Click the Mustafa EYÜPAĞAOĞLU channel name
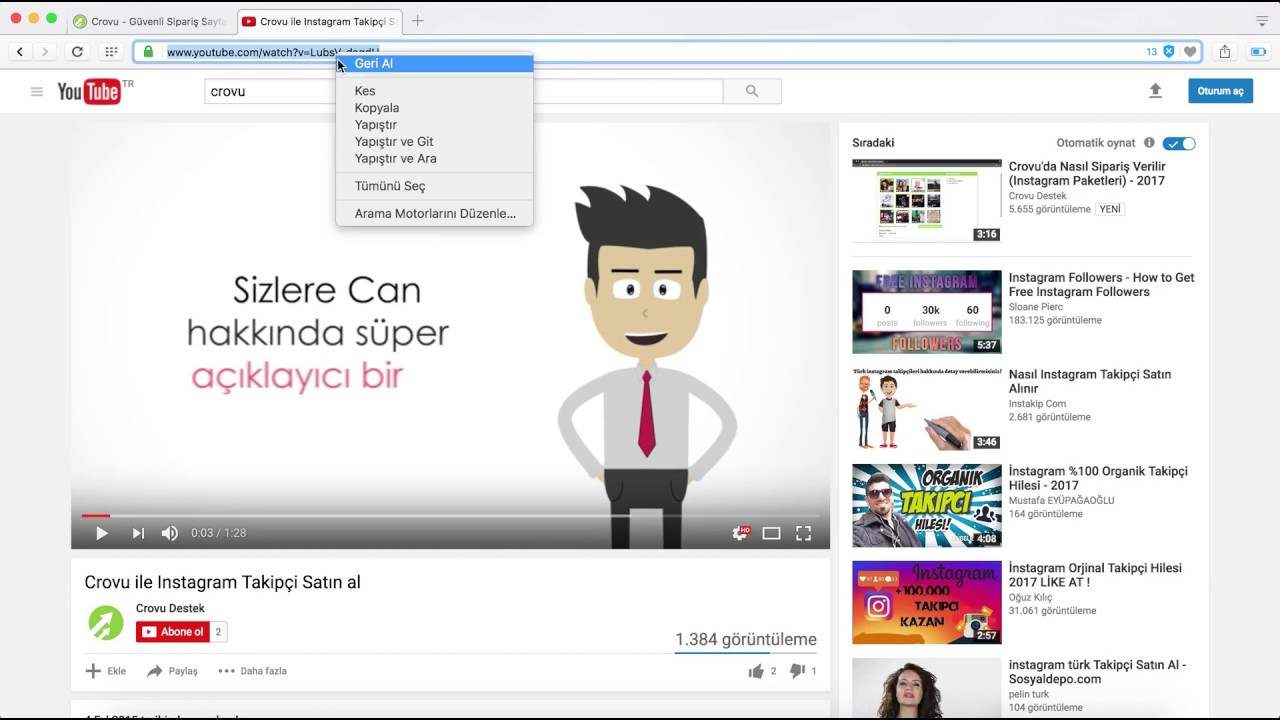The image size is (1280, 720). click(x=1061, y=500)
